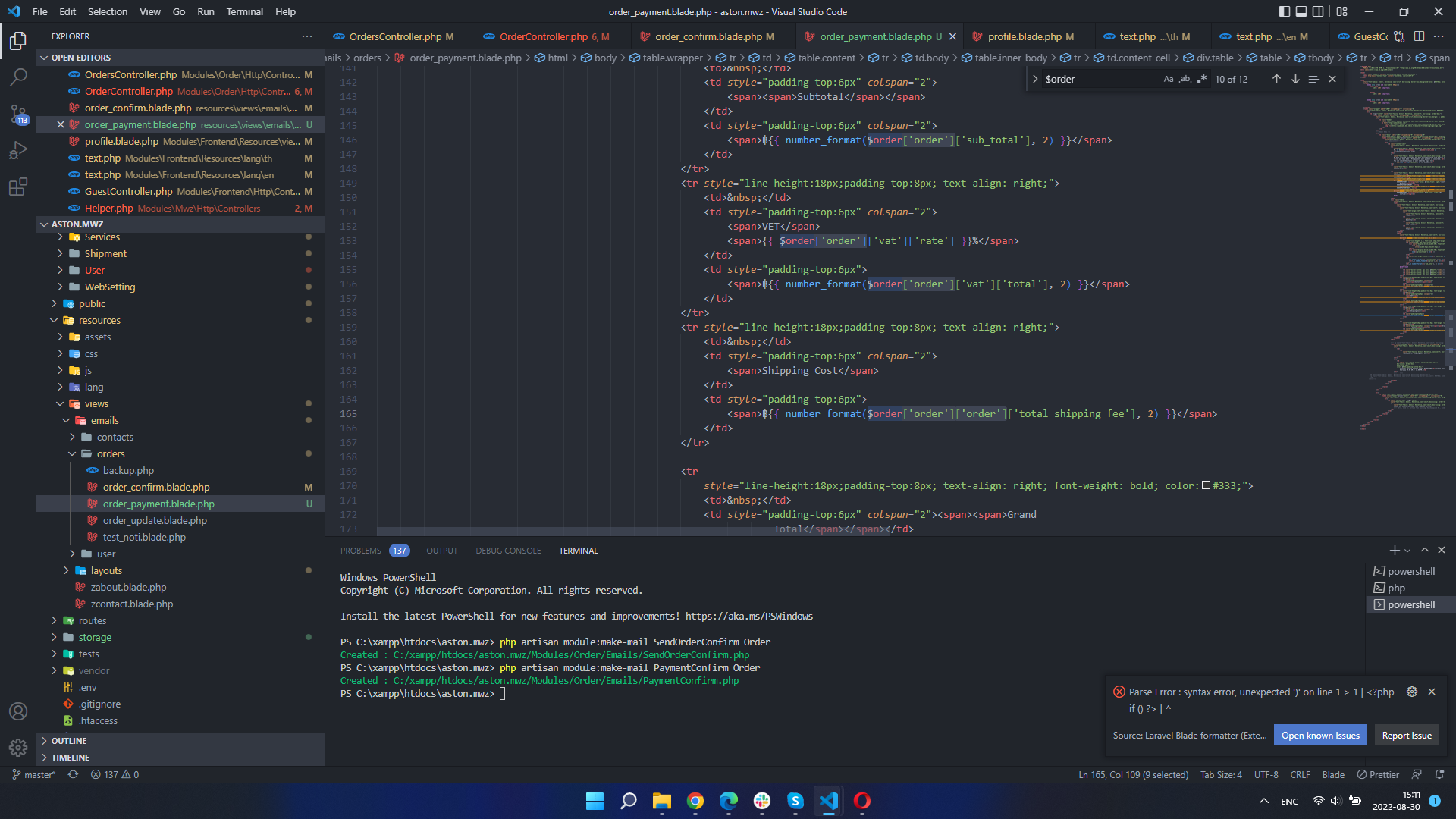Open the Extensions view
Viewport: 1456px width, 819px height.
[x=18, y=187]
